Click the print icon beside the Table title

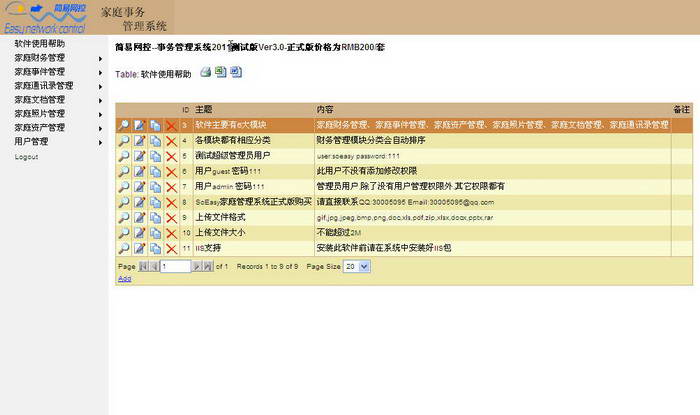tap(205, 72)
